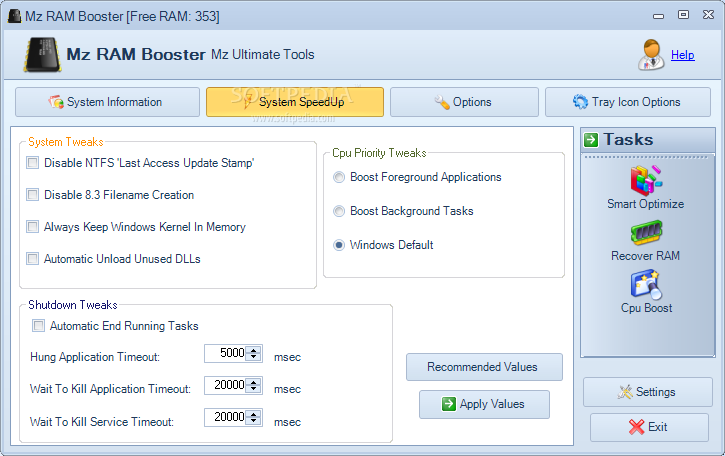
Task: Decrease Hung Application Timeout with down arrow
Action: (x=253, y=357)
